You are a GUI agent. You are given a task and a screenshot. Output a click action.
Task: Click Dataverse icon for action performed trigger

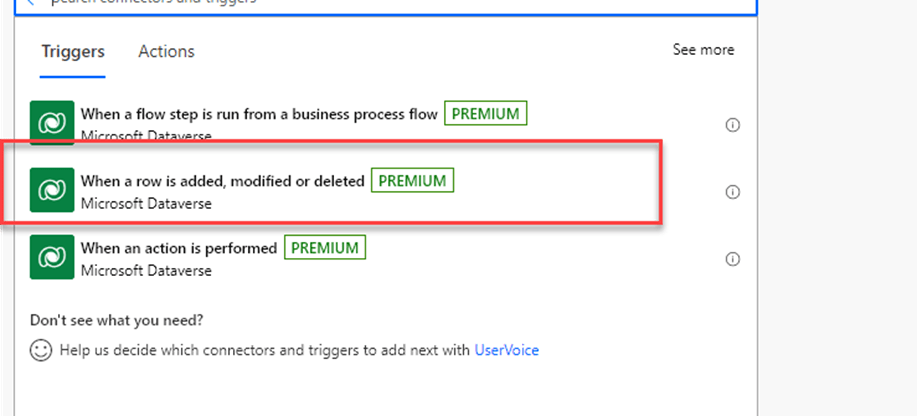point(50,257)
